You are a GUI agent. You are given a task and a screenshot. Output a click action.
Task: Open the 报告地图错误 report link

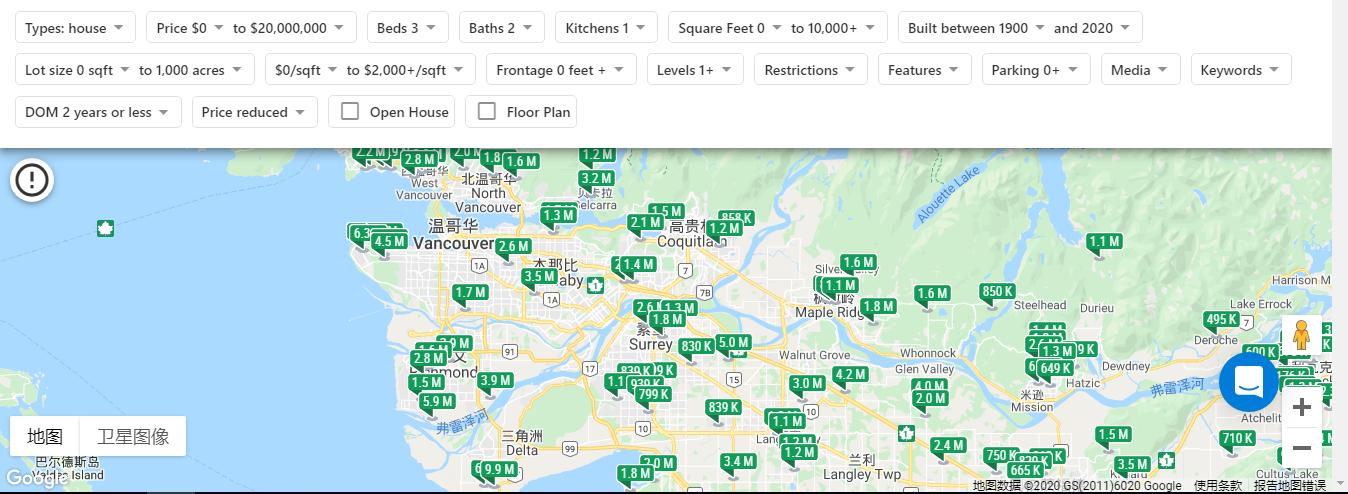click(1290, 486)
